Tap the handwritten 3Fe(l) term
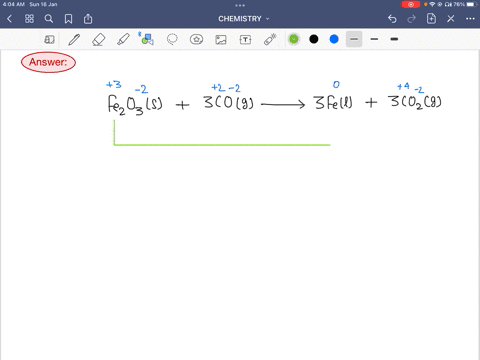This screenshot has height=360, width=480. tap(333, 103)
